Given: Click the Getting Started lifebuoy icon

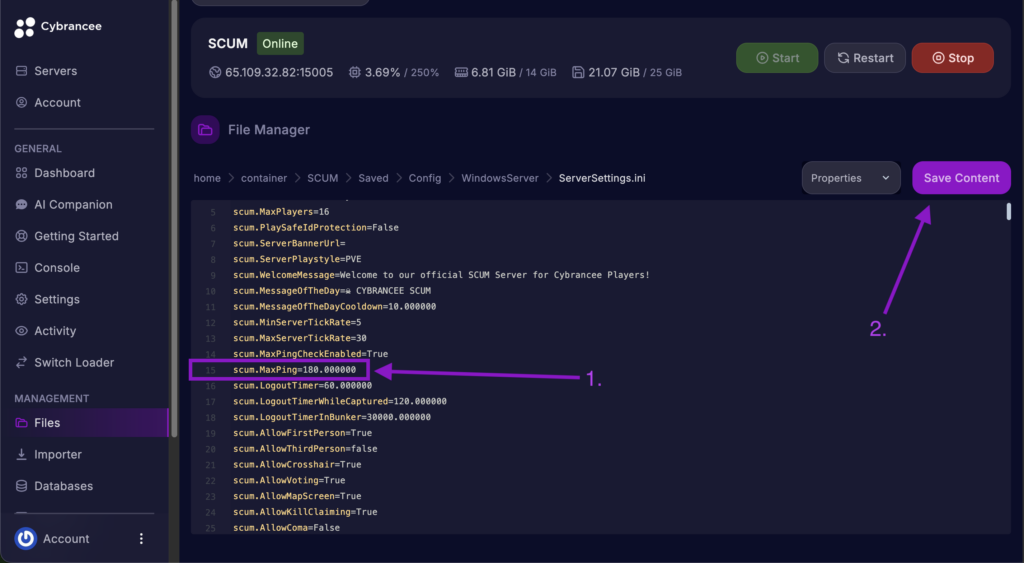Looking at the screenshot, I should [22, 236].
